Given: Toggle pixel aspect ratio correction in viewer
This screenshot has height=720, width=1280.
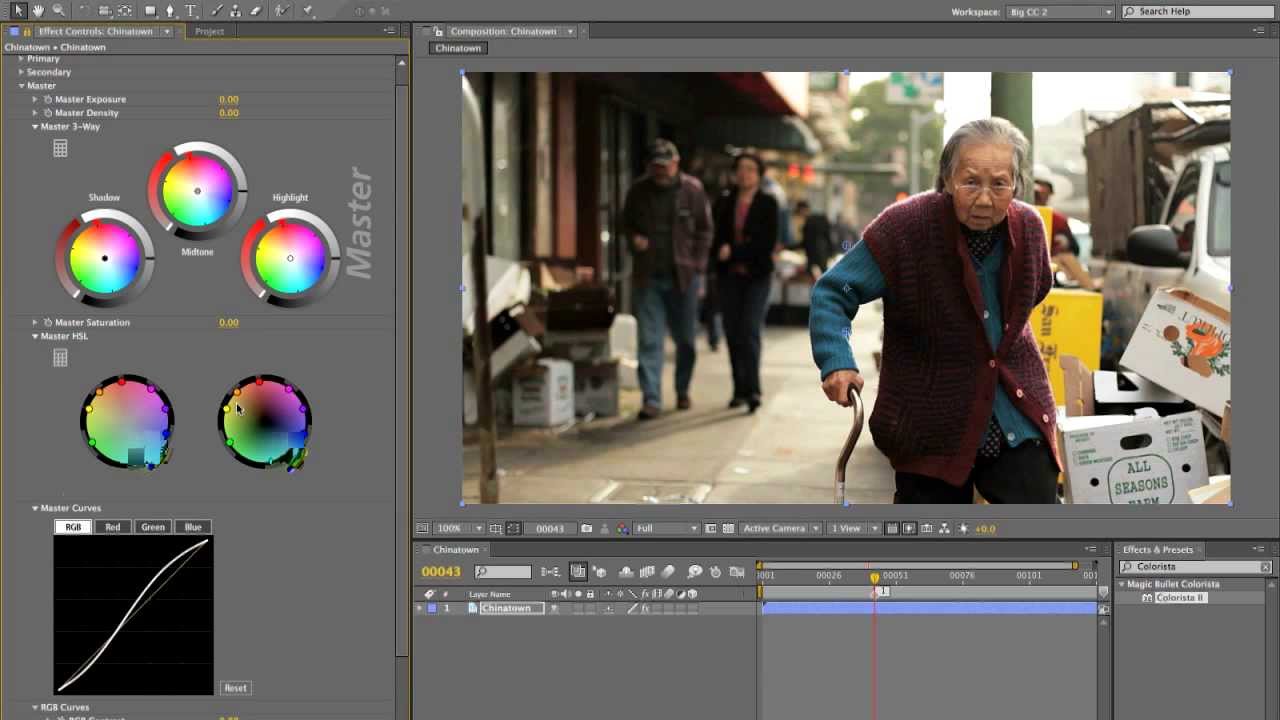Looking at the screenshot, I should (x=891, y=528).
